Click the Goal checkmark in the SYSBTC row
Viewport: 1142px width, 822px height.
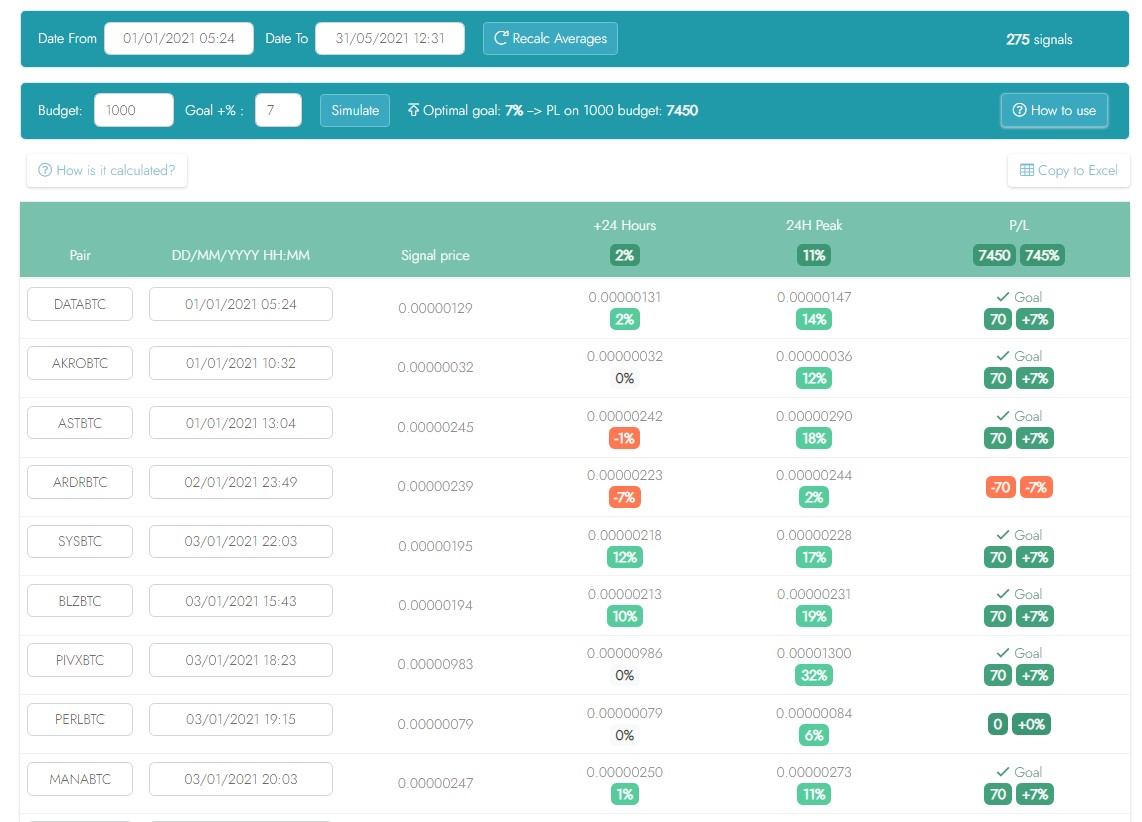click(1003, 535)
